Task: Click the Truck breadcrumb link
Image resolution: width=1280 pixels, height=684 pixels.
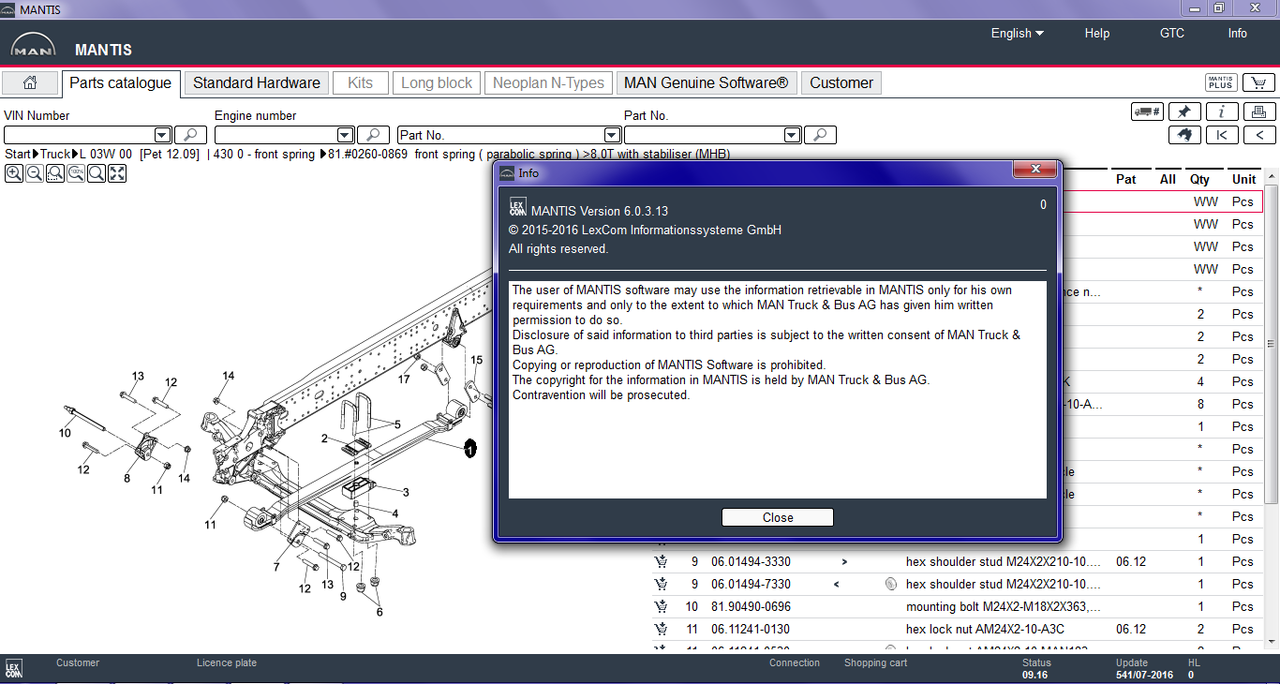Action: pyautogui.click(x=55, y=154)
